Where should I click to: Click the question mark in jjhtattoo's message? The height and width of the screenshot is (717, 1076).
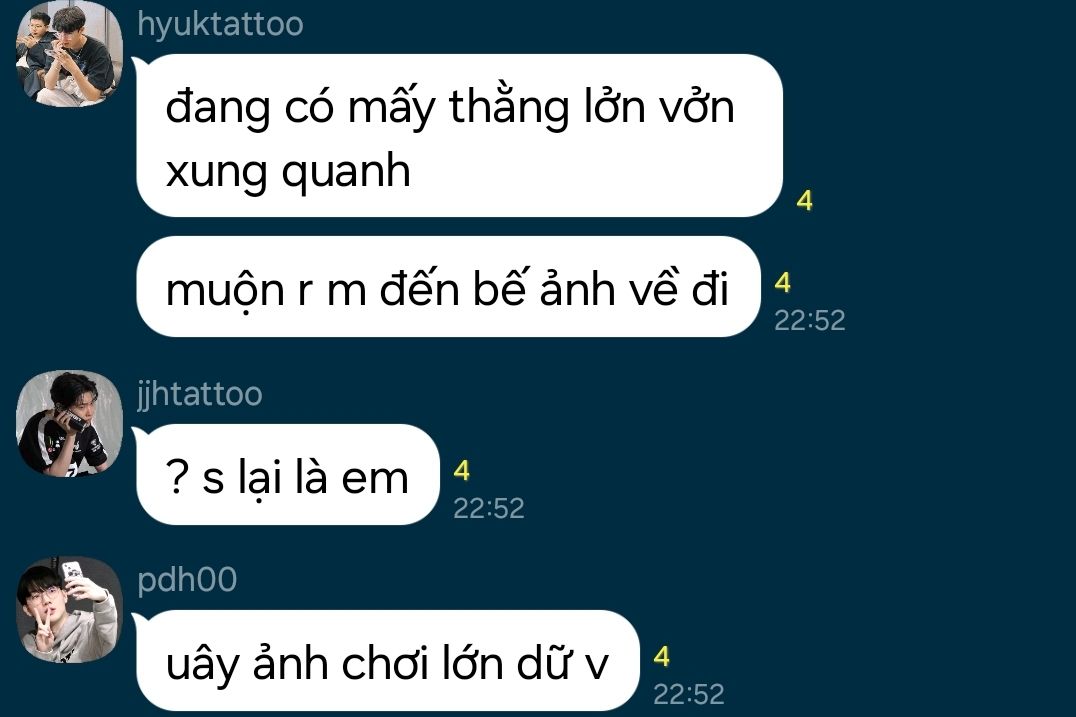coord(177,478)
